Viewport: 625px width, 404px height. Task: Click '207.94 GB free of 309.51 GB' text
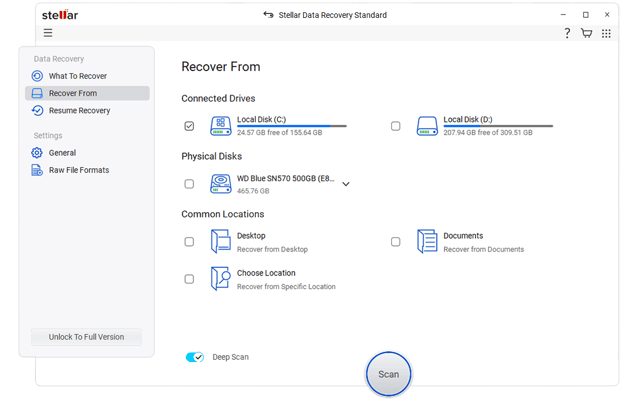click(488, 132)
